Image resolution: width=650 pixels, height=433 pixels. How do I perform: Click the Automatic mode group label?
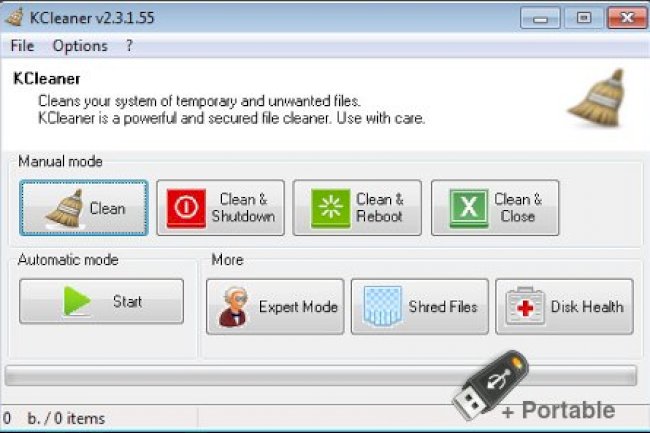(68, 260)
